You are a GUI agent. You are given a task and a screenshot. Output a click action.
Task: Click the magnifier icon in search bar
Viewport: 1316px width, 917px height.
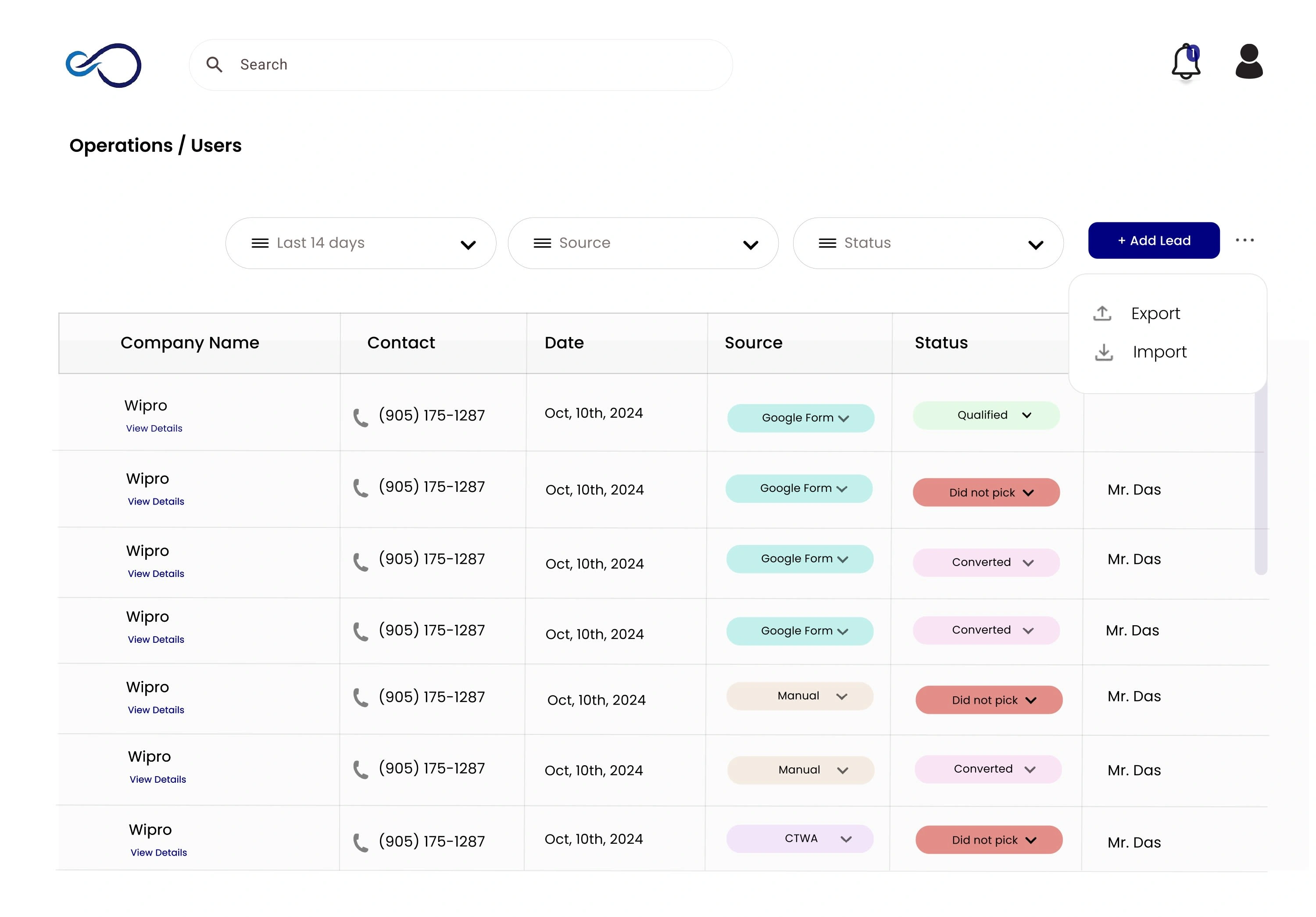215,65
